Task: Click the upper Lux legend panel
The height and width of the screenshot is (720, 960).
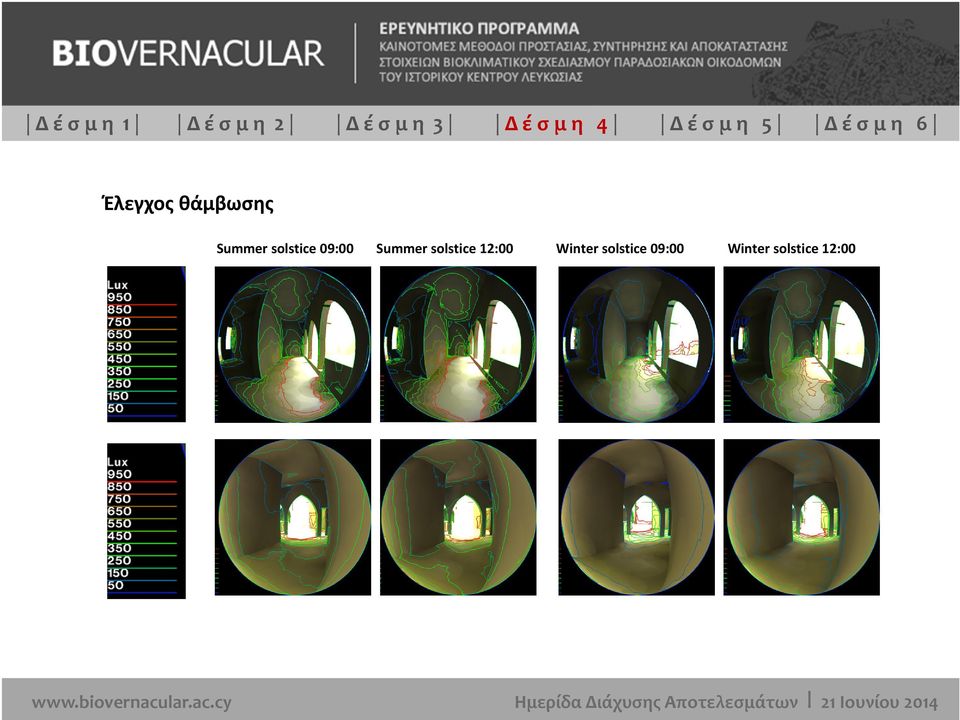Action: coord(146,344)
